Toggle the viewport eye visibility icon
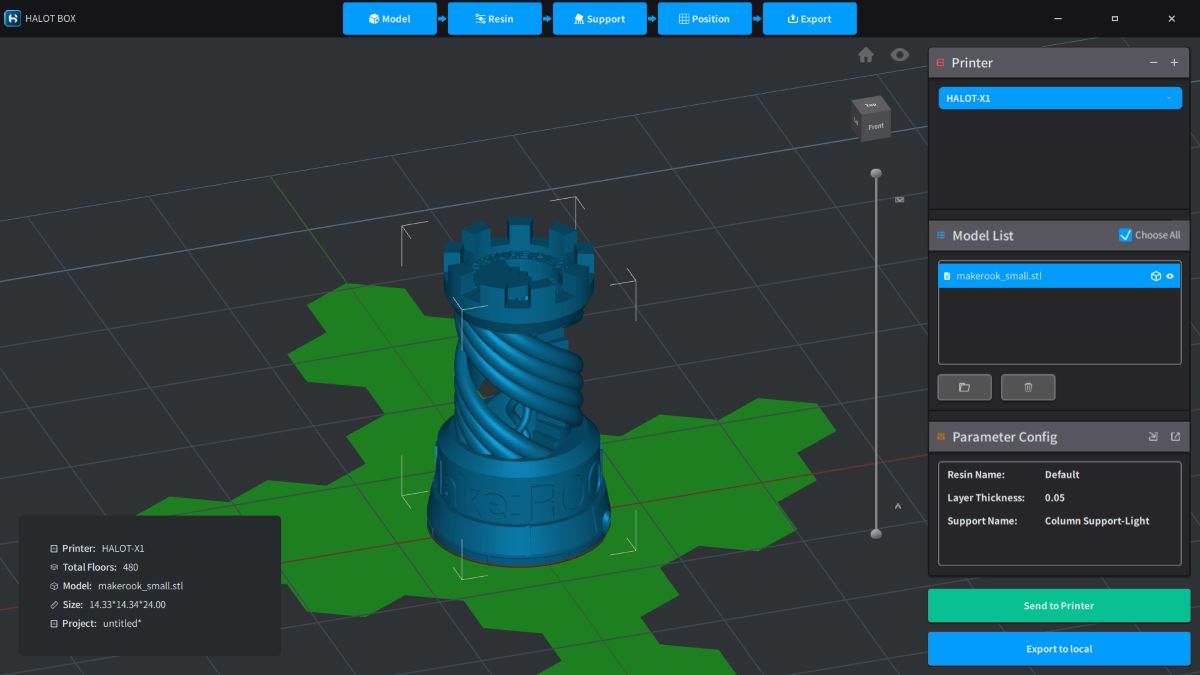1200x675 pixels. coord(900,55)
